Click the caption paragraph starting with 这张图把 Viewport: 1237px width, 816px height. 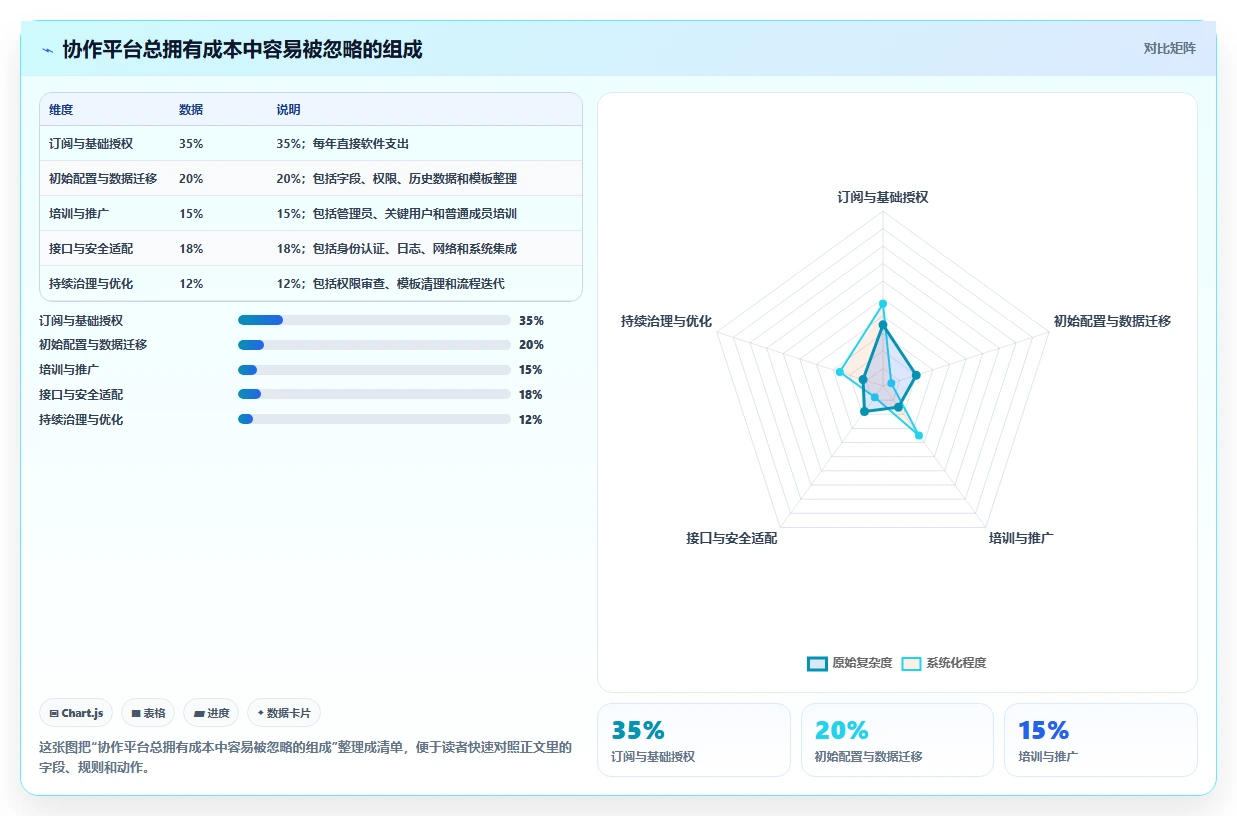(305, 758)
